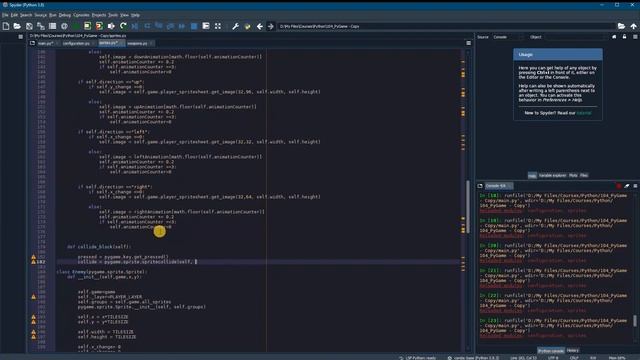This screenshot has height=360, width=640.
Task: Go back to previous directory
Action: [x=260, y=26]
